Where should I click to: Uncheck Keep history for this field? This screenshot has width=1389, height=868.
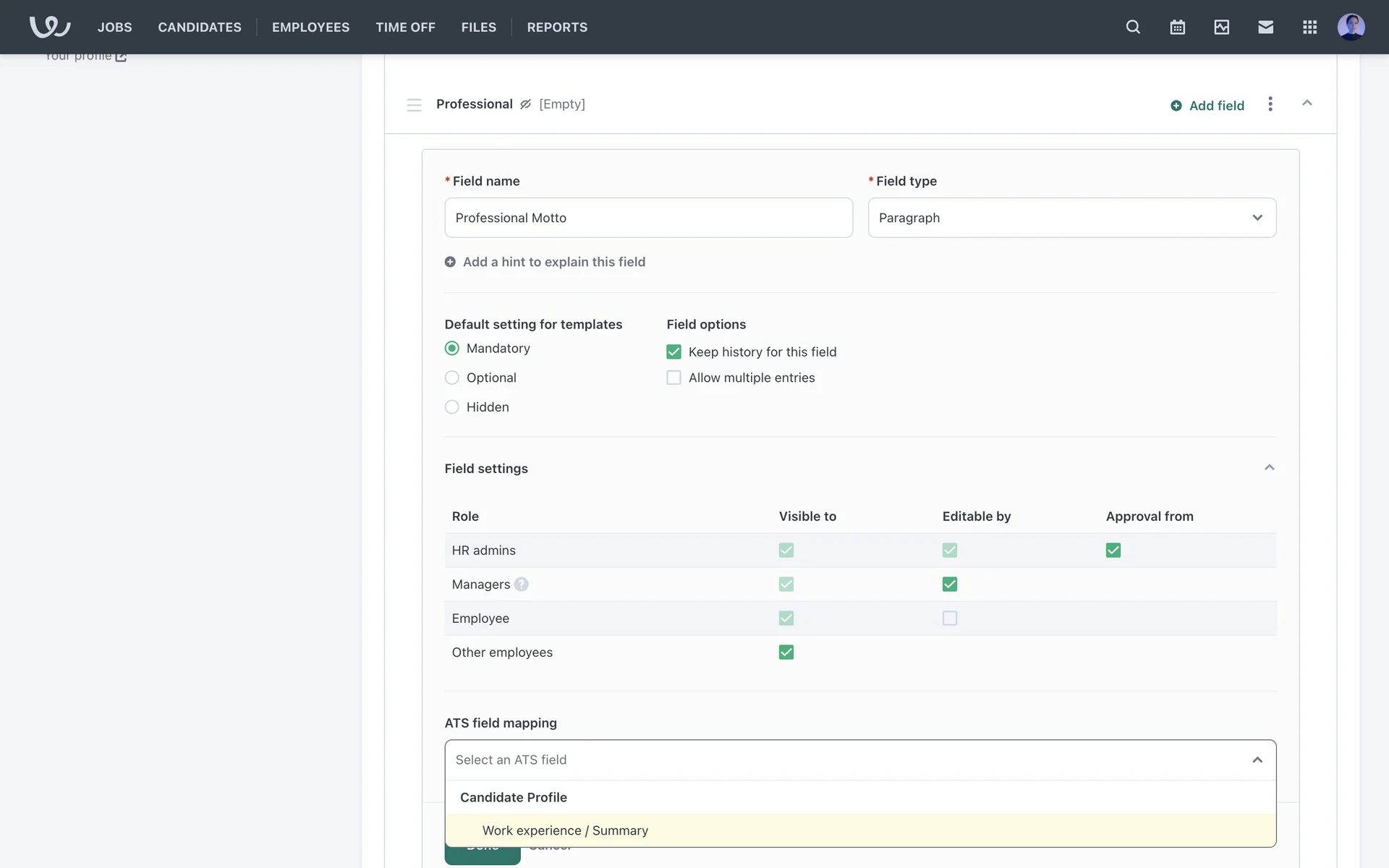click(x=674, y=352)
